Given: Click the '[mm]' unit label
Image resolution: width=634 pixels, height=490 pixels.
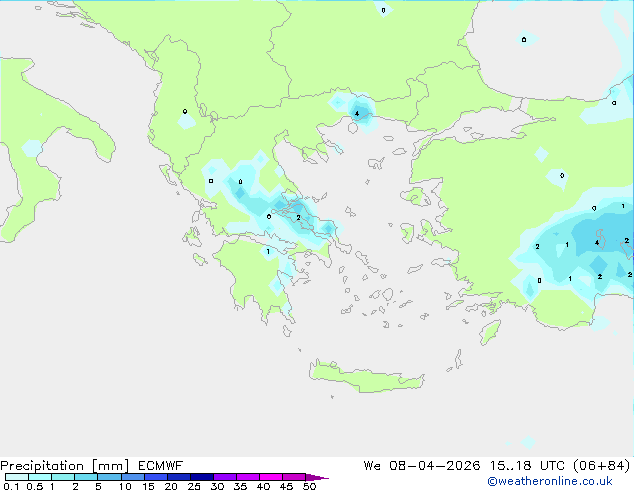Looking at the screenshot, I should click(110, 466).
